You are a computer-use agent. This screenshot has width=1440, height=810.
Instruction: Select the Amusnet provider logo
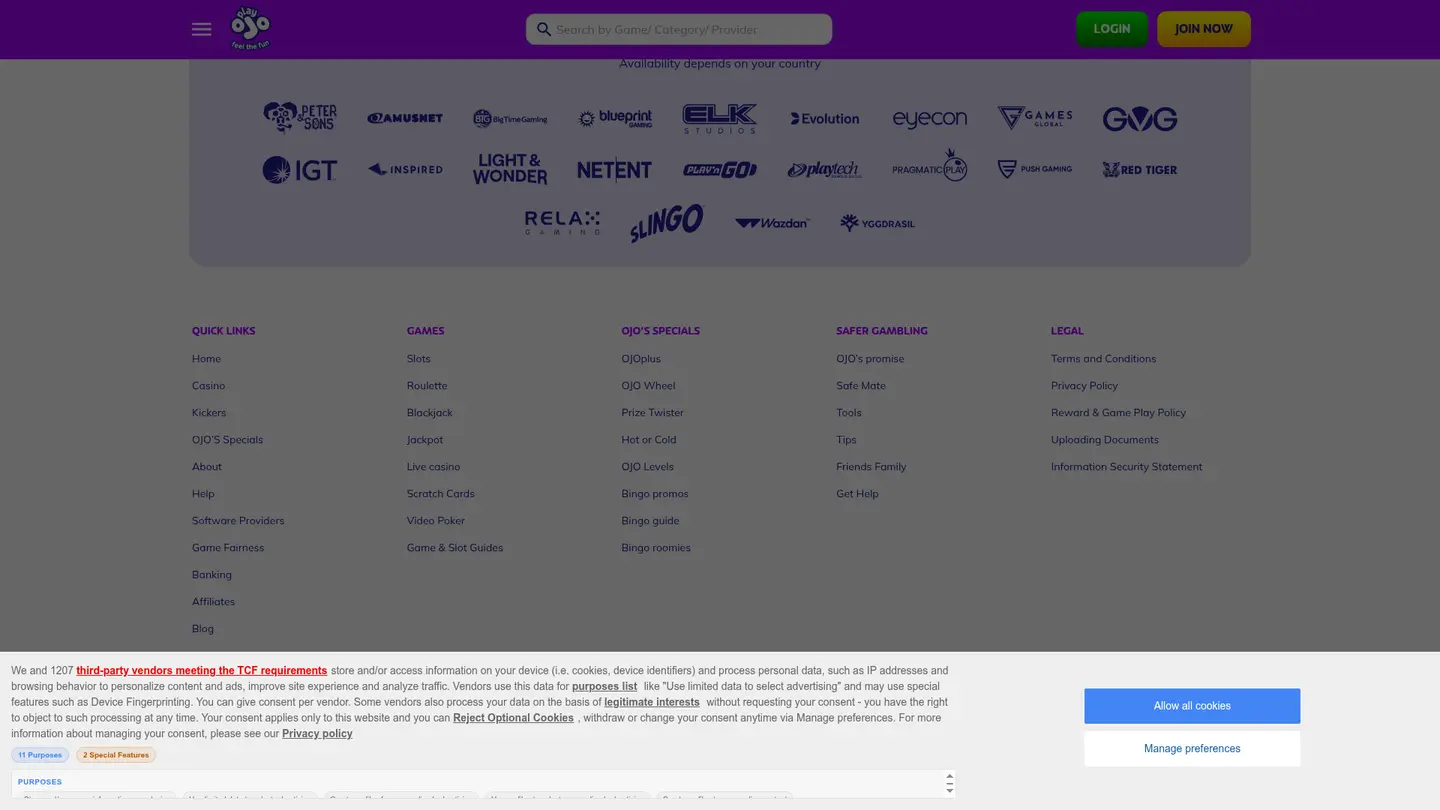pos(405,118)
